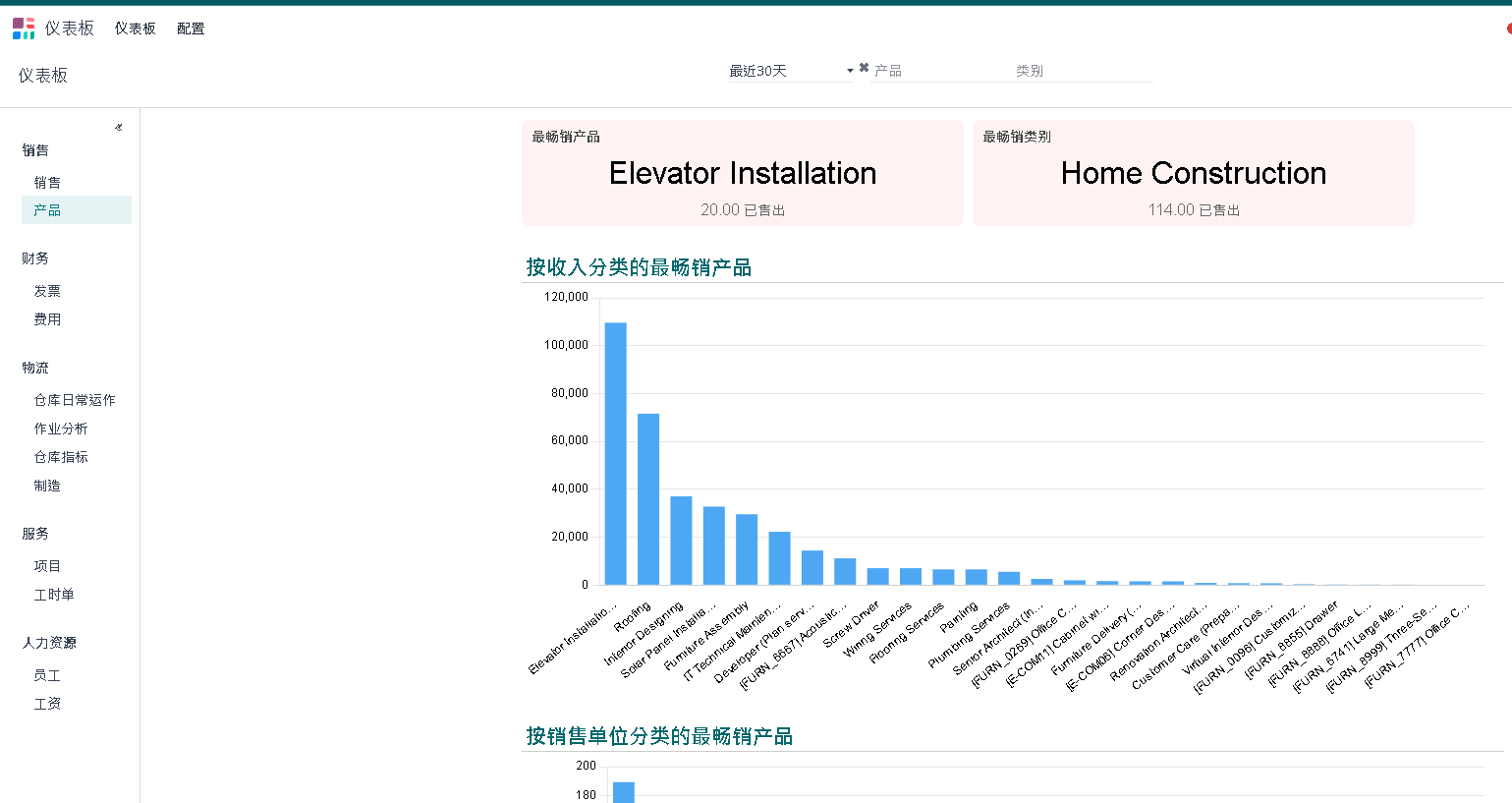Image resolution: width=1512 pixels, height=803 pixels.
Task: Open the 类别 filter field
Action: (1081, 71)
